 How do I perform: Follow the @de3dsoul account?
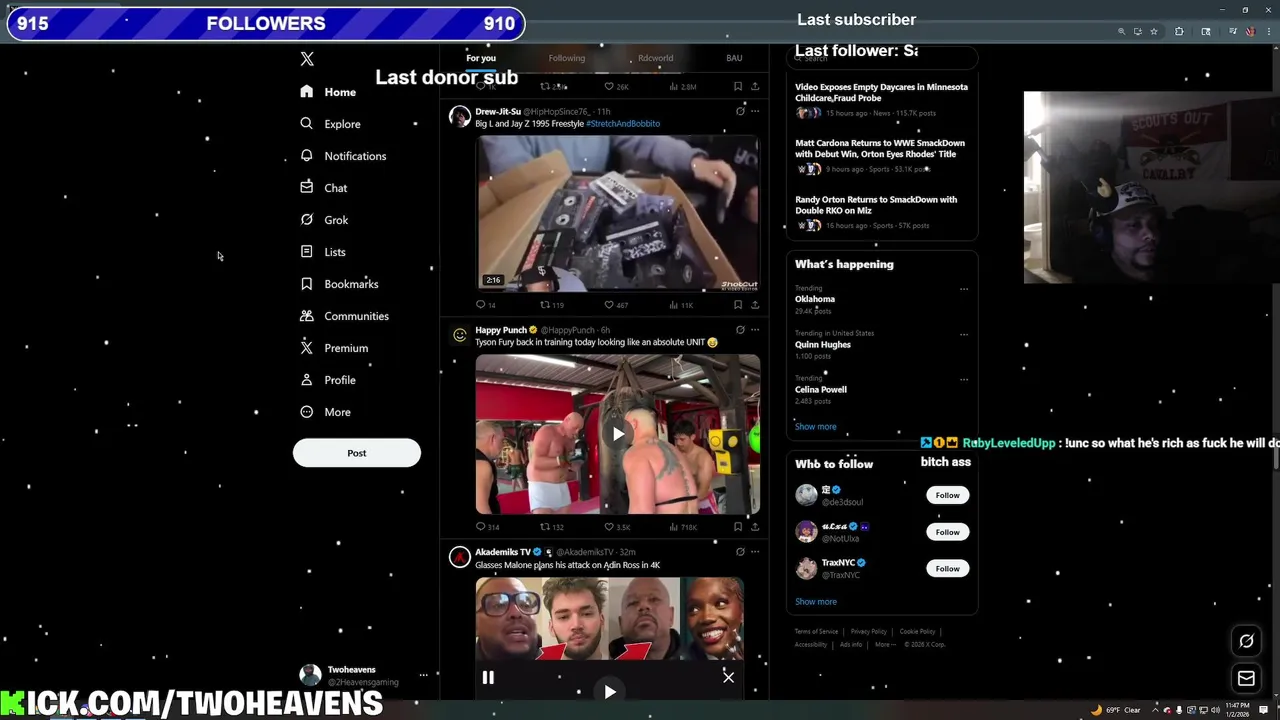(x=947, y=495)
